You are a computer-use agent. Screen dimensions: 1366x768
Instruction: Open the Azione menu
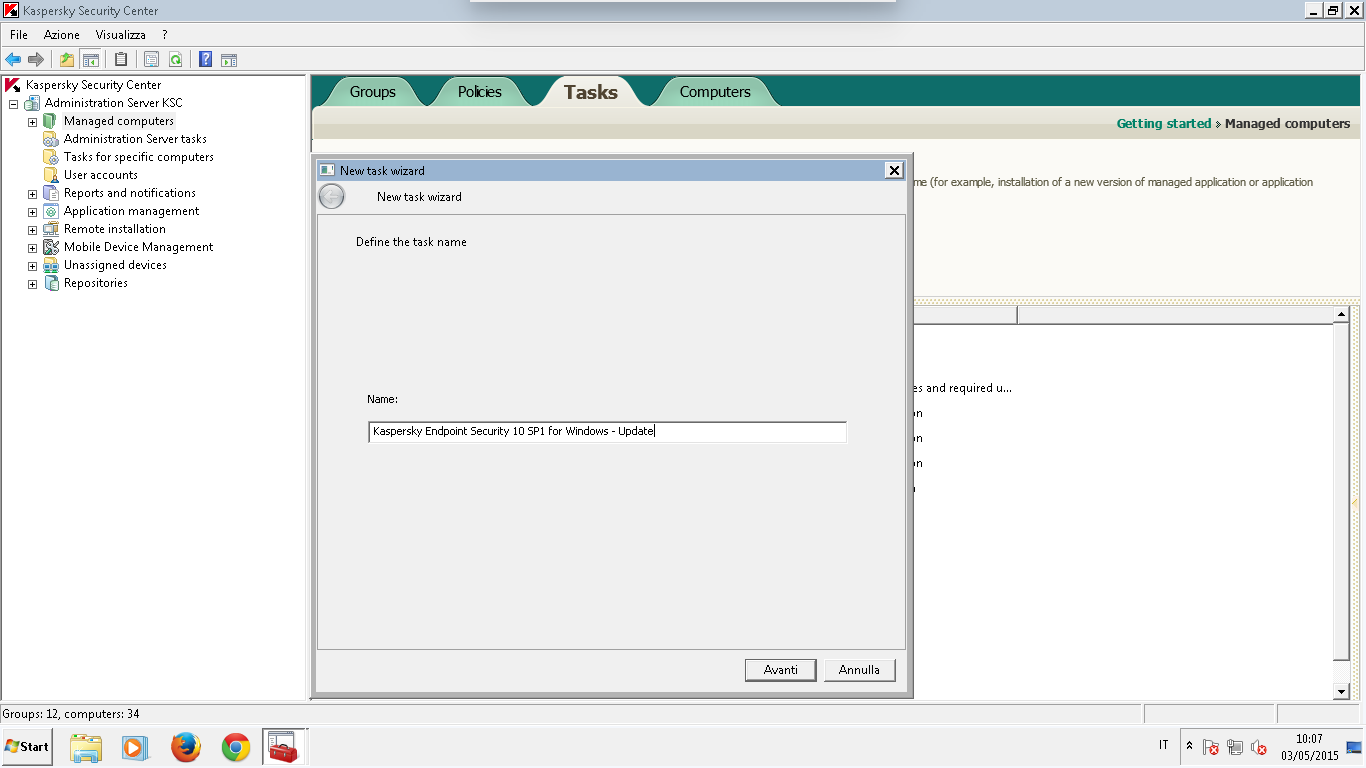pyautogui.click(x=62, y=35)
